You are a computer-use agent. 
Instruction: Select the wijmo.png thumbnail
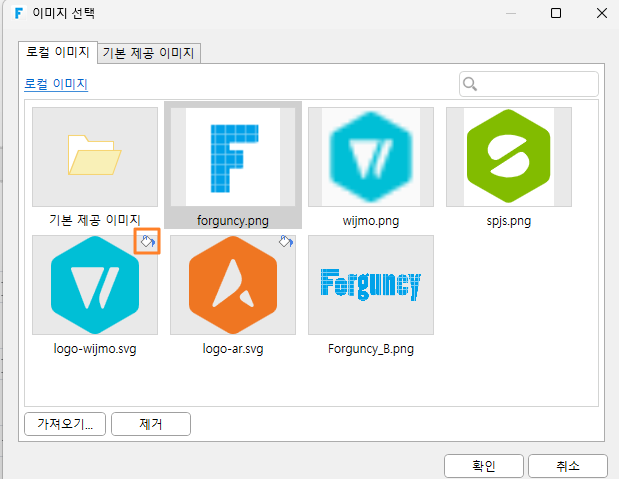(x=371, y=157)
